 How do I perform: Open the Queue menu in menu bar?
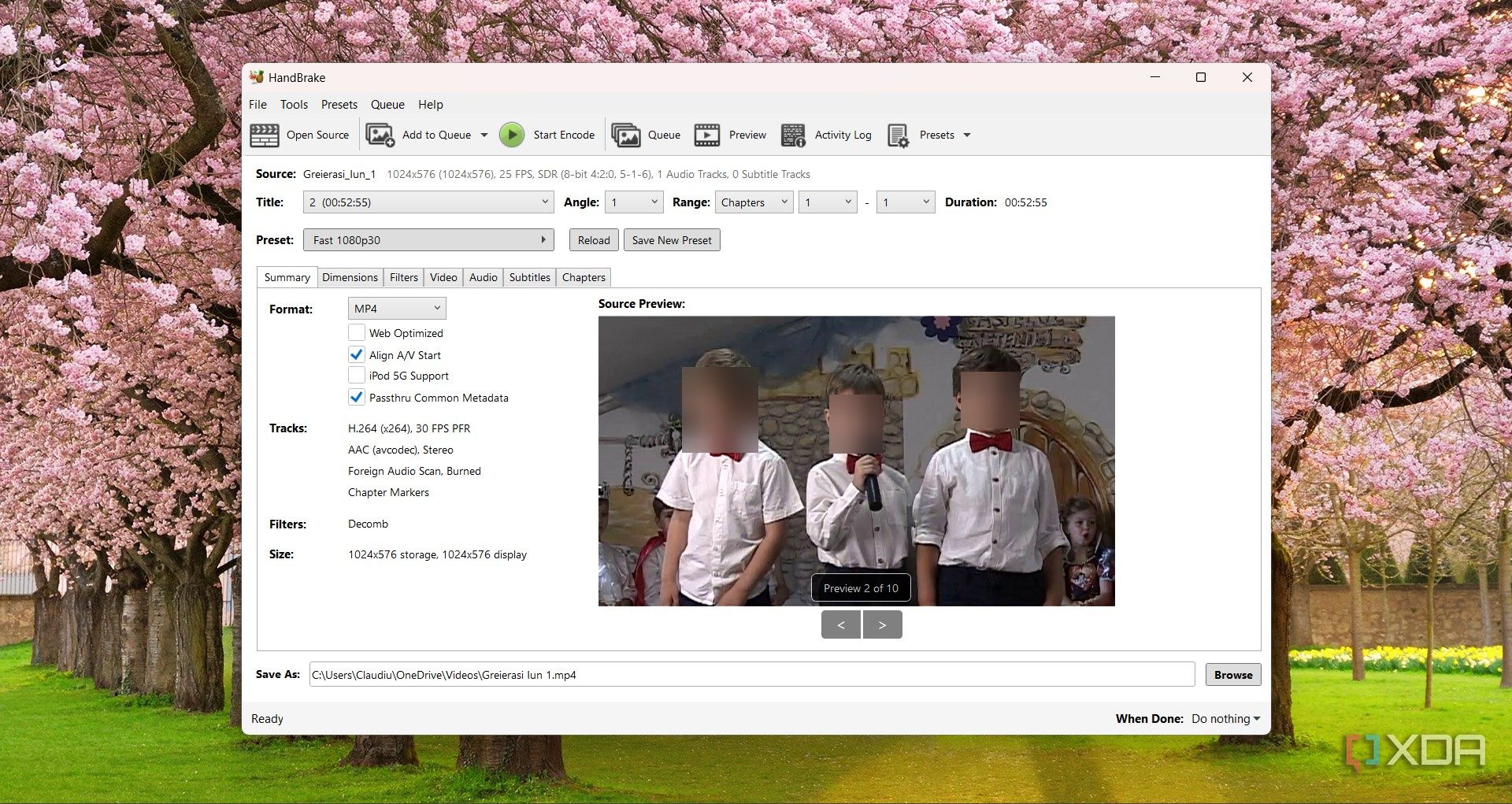387,104
